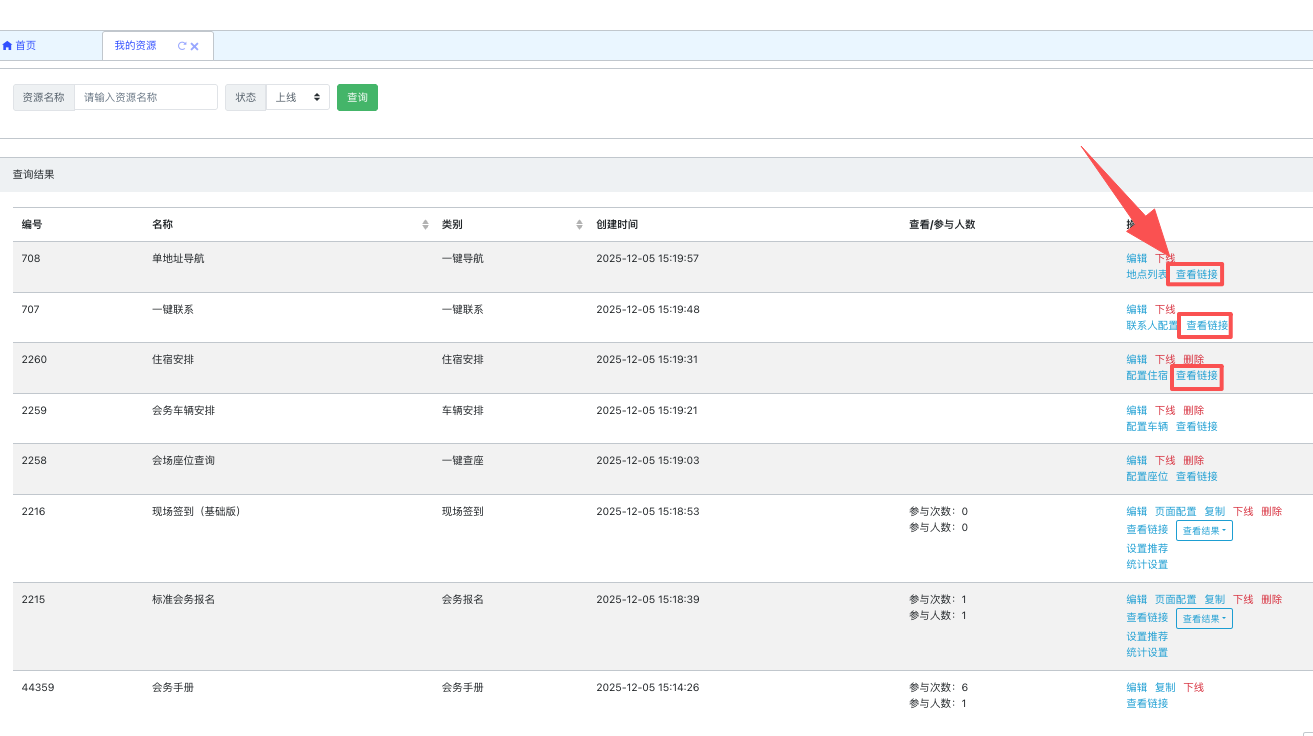
Task: Click 页面配置 for 现场签到（基础版）
Action: [x=1175, y=511]
